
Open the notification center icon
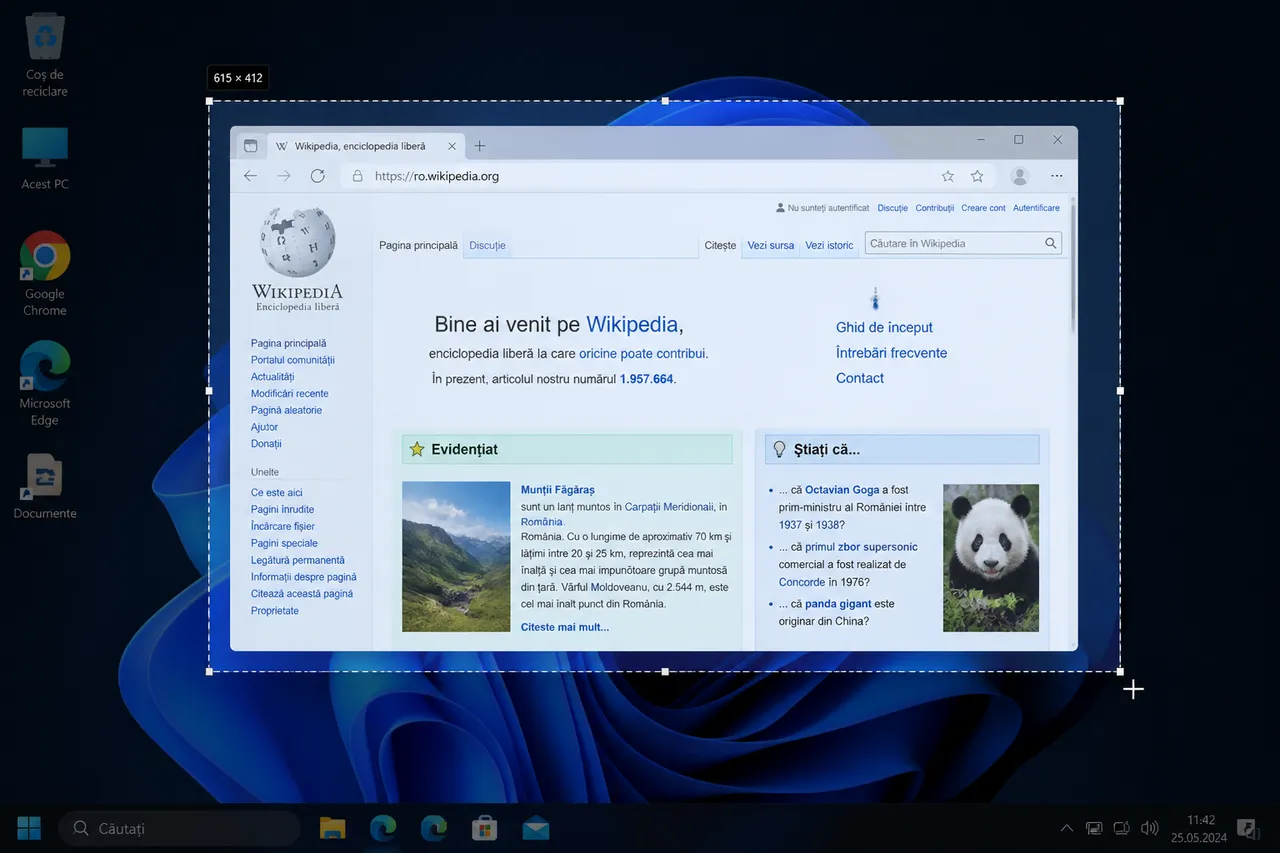(1247, 828)
